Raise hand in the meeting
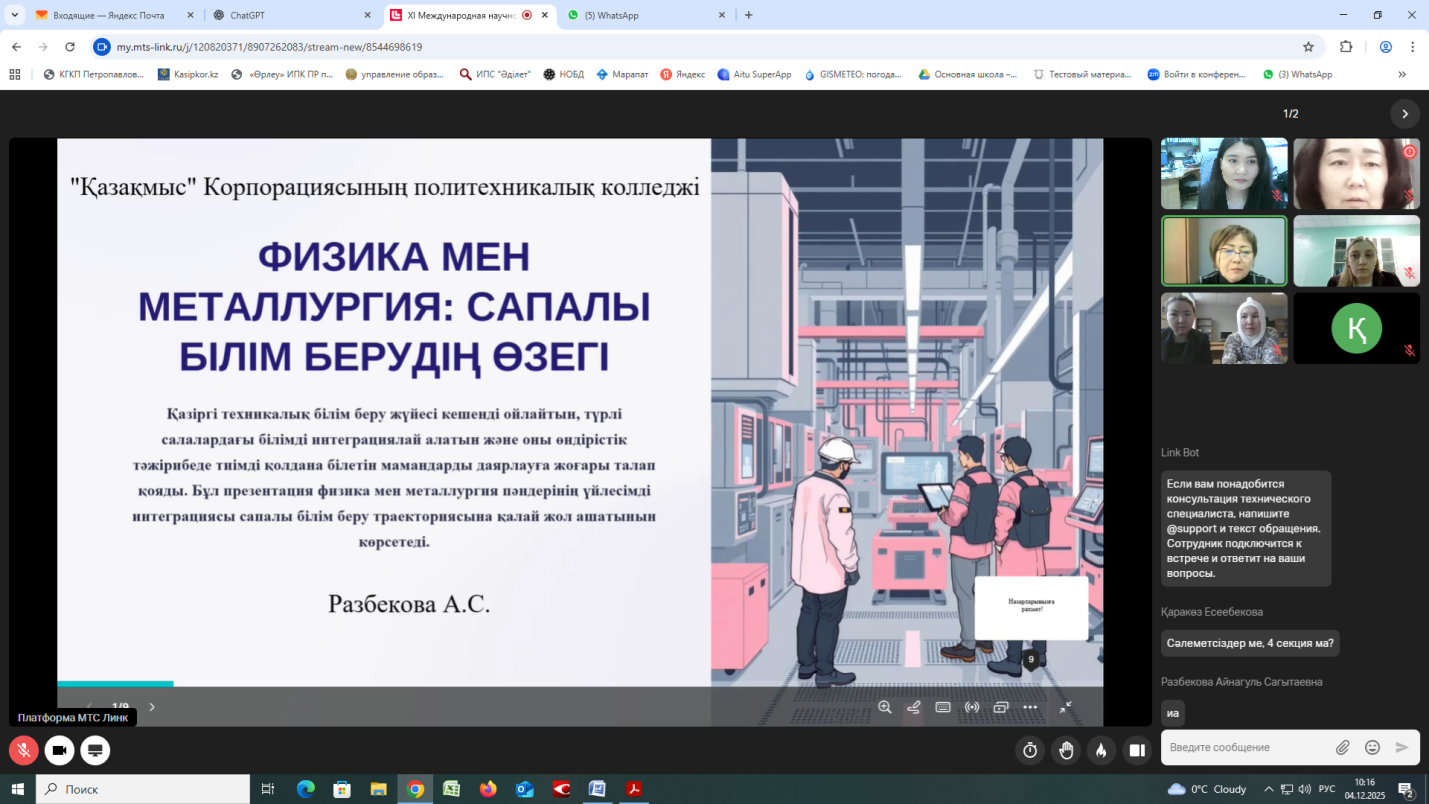Screen dimensions: 1429x804 1066,750
